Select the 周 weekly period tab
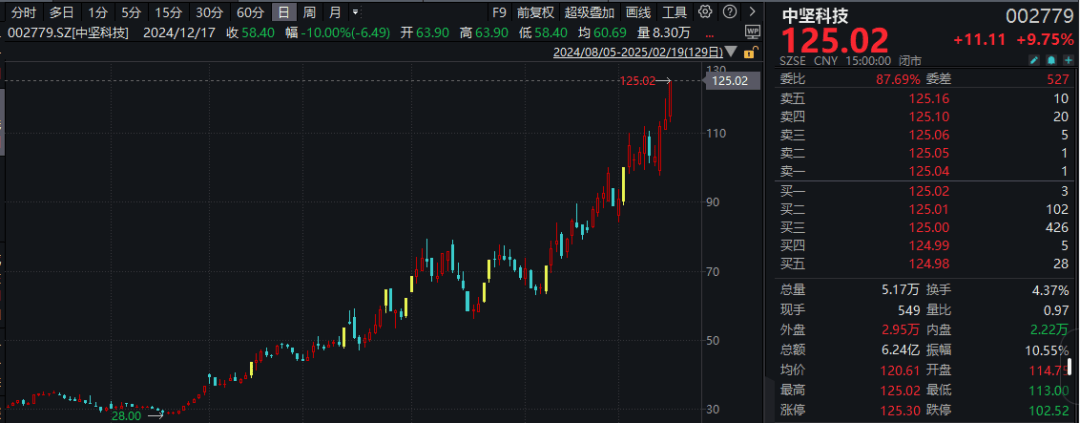1080x423 pixels. pyautogui.click(x=310, y=12)
